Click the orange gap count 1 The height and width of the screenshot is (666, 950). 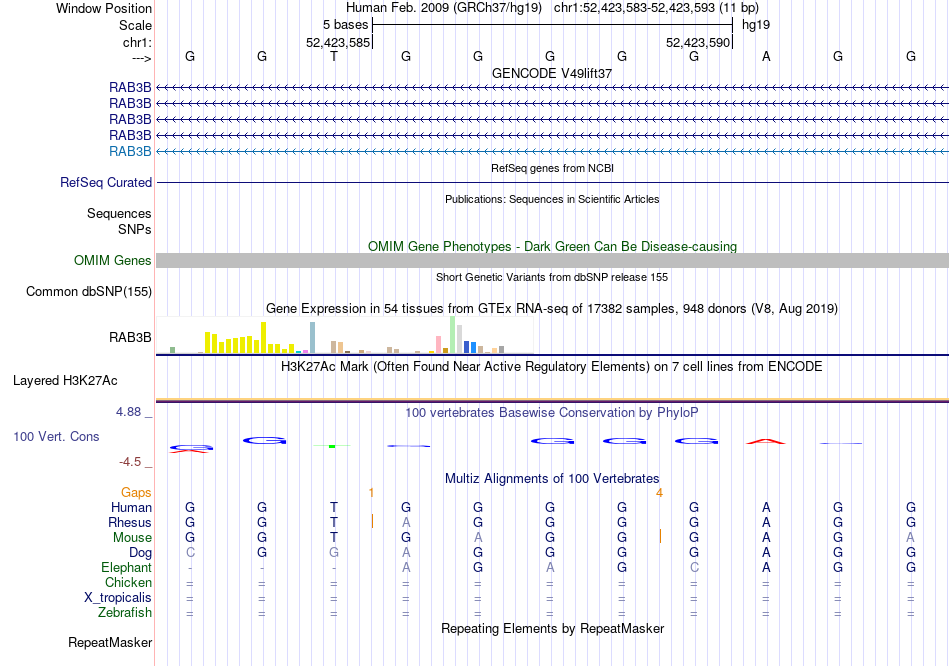(x=371, y=493)
